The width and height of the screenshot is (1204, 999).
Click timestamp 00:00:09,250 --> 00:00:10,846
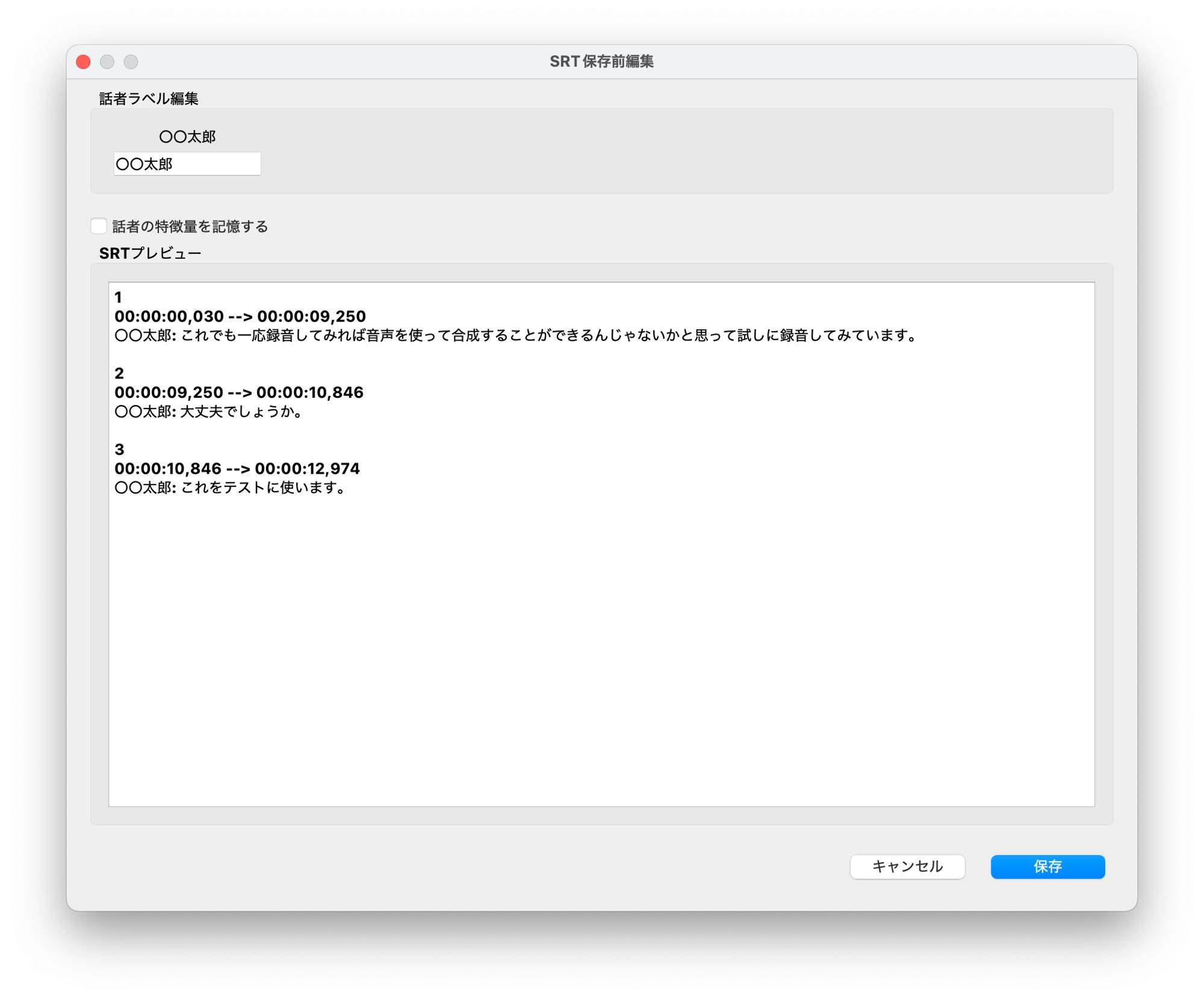[x=239, y=392]
